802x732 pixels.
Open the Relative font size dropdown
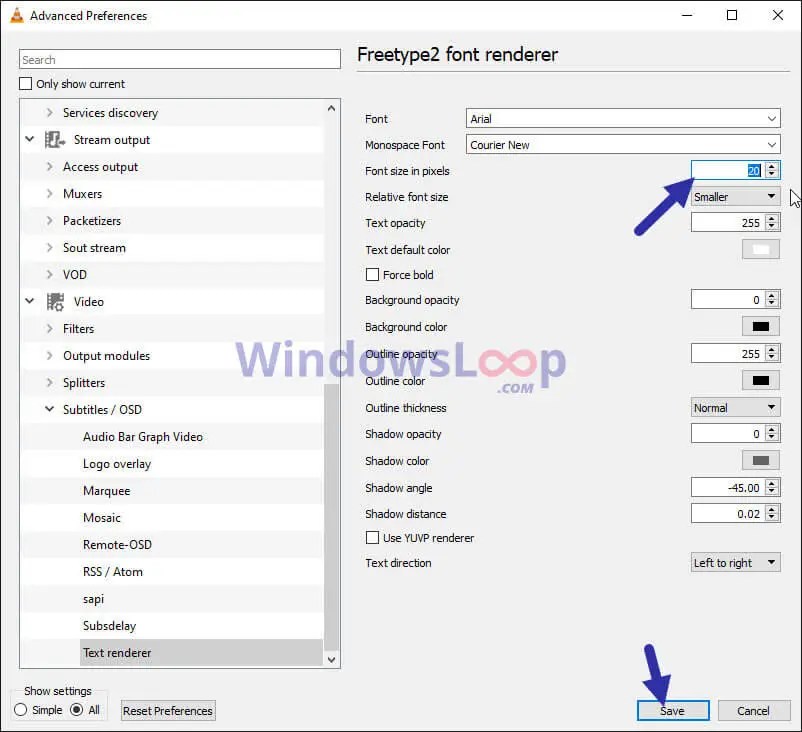tap(736, 197)
